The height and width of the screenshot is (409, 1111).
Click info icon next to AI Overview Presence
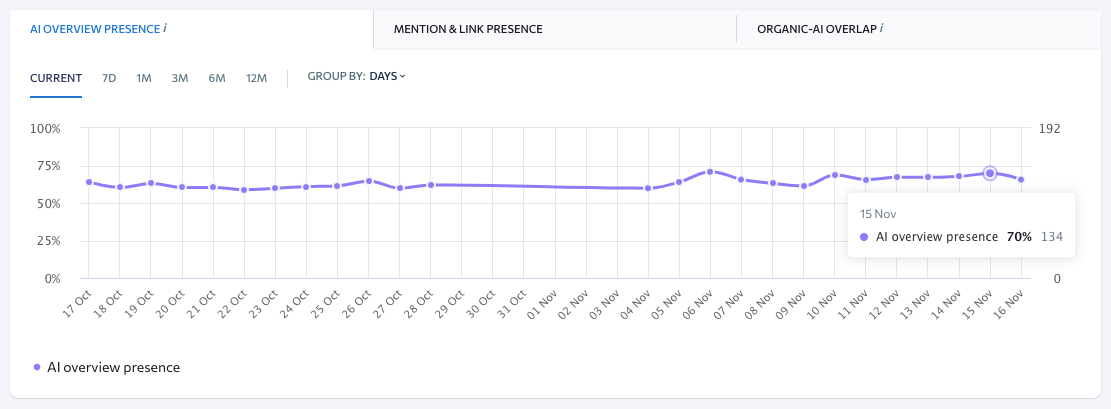pyautogui.click(x=165, y=29)
